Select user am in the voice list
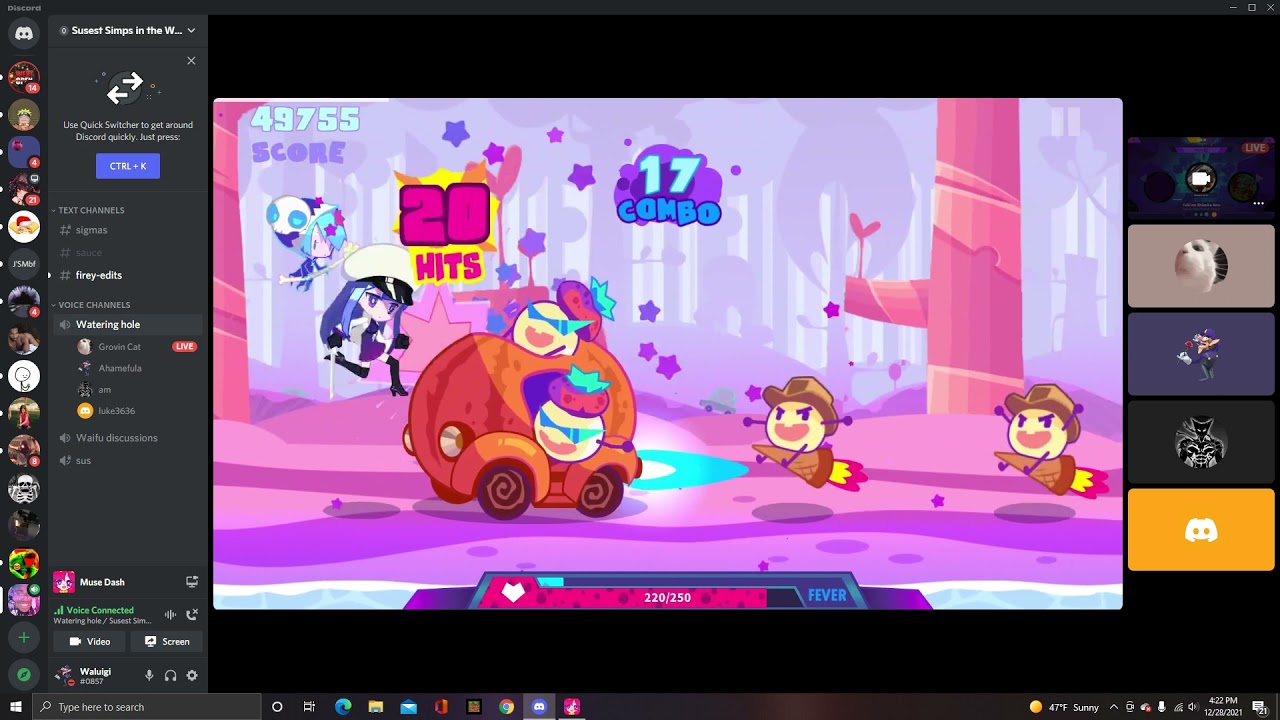The height and width of the screenshot is (720, 1280). [x=104, y=390]
